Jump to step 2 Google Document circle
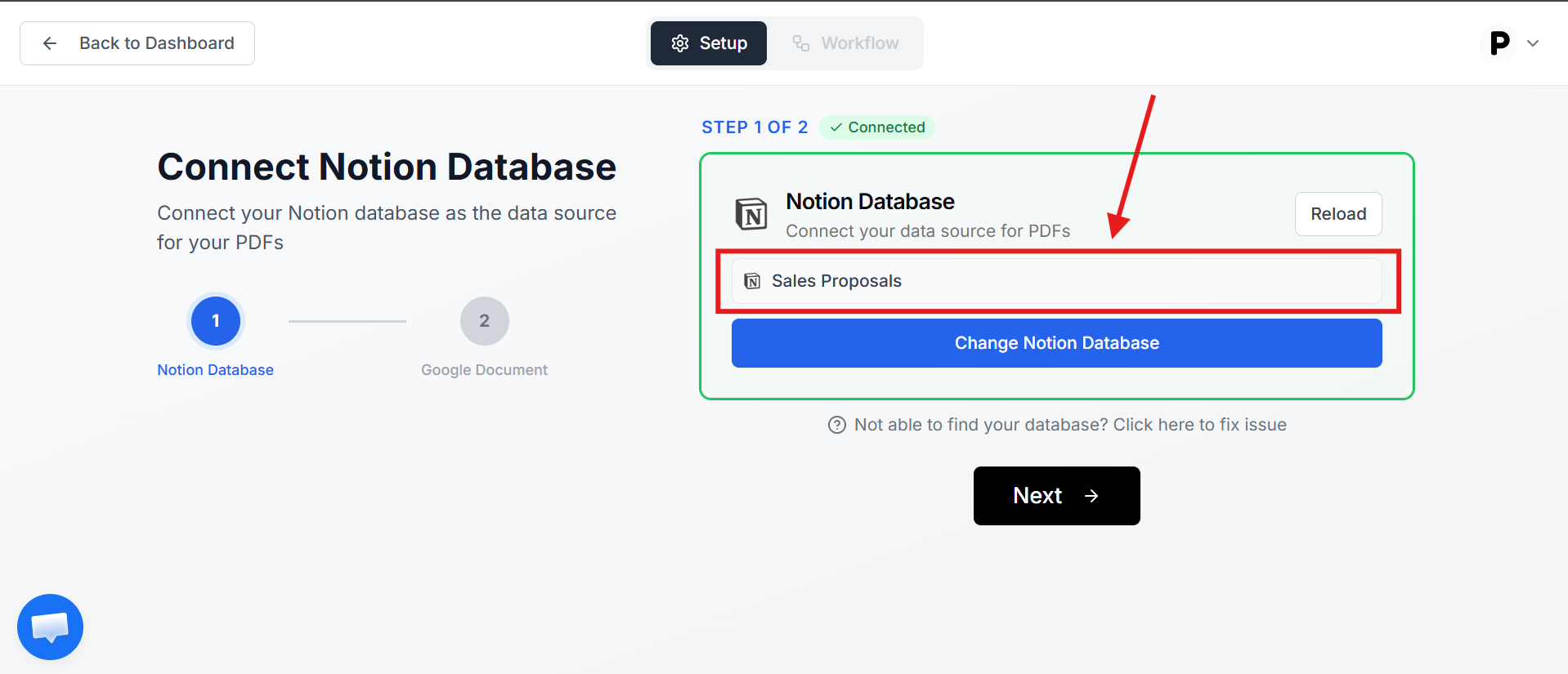The width and height of the screenshot is (1568, 674). click(x=484, y=321)
